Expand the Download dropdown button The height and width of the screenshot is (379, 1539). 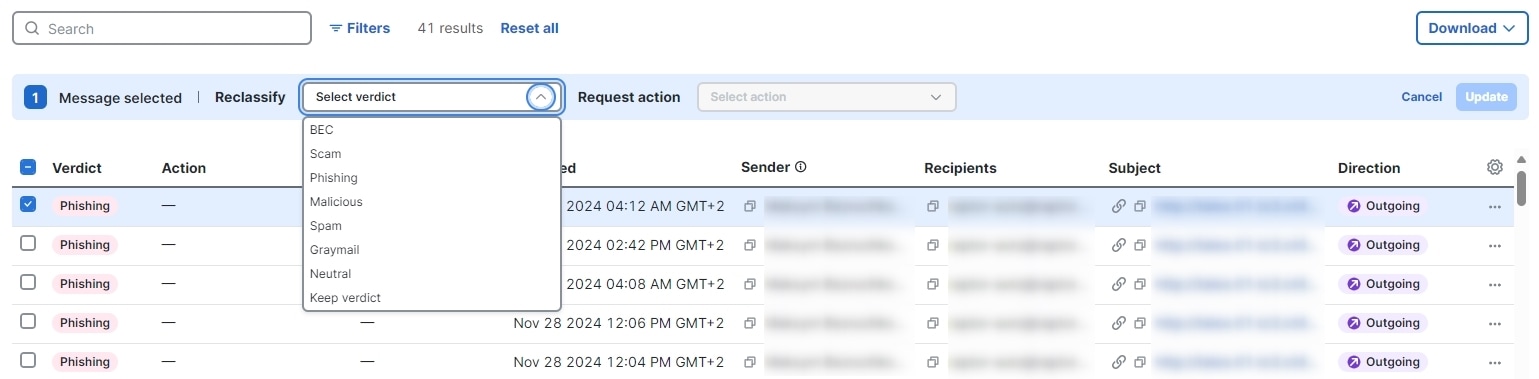pos(1472,28)
